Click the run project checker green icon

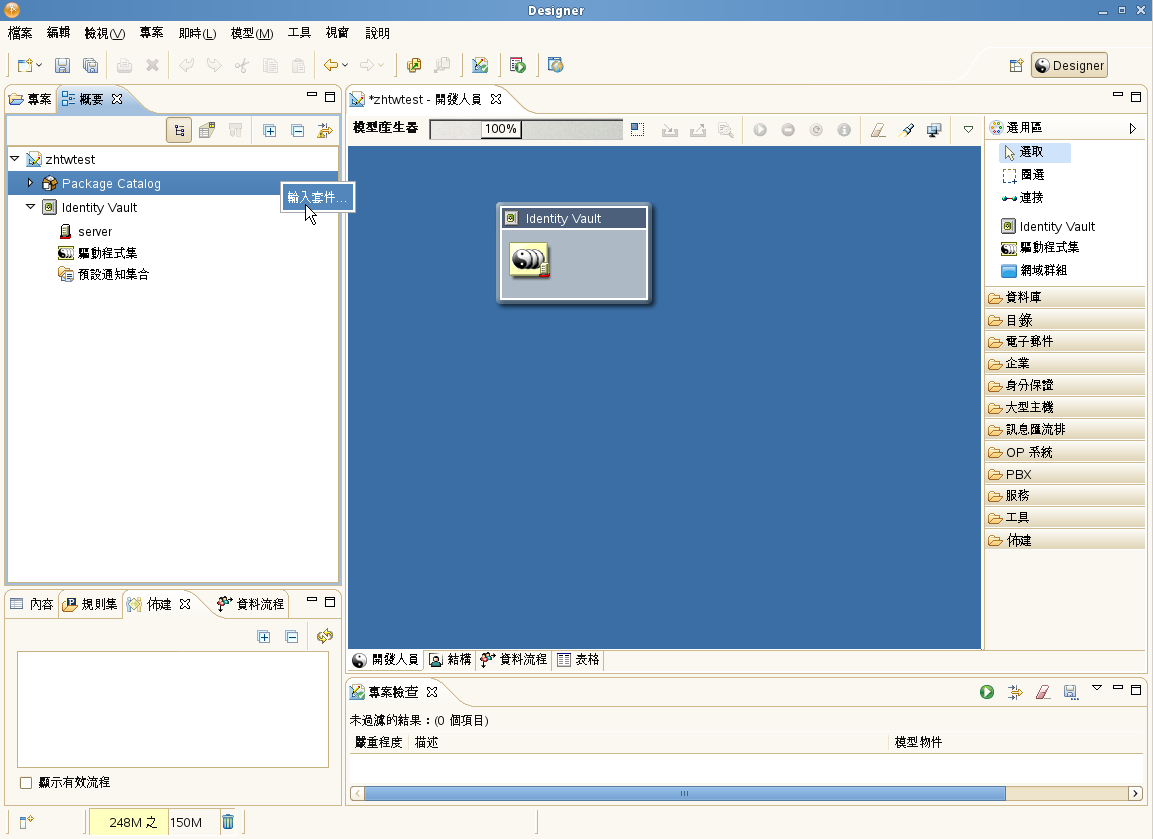coord(987,692)
